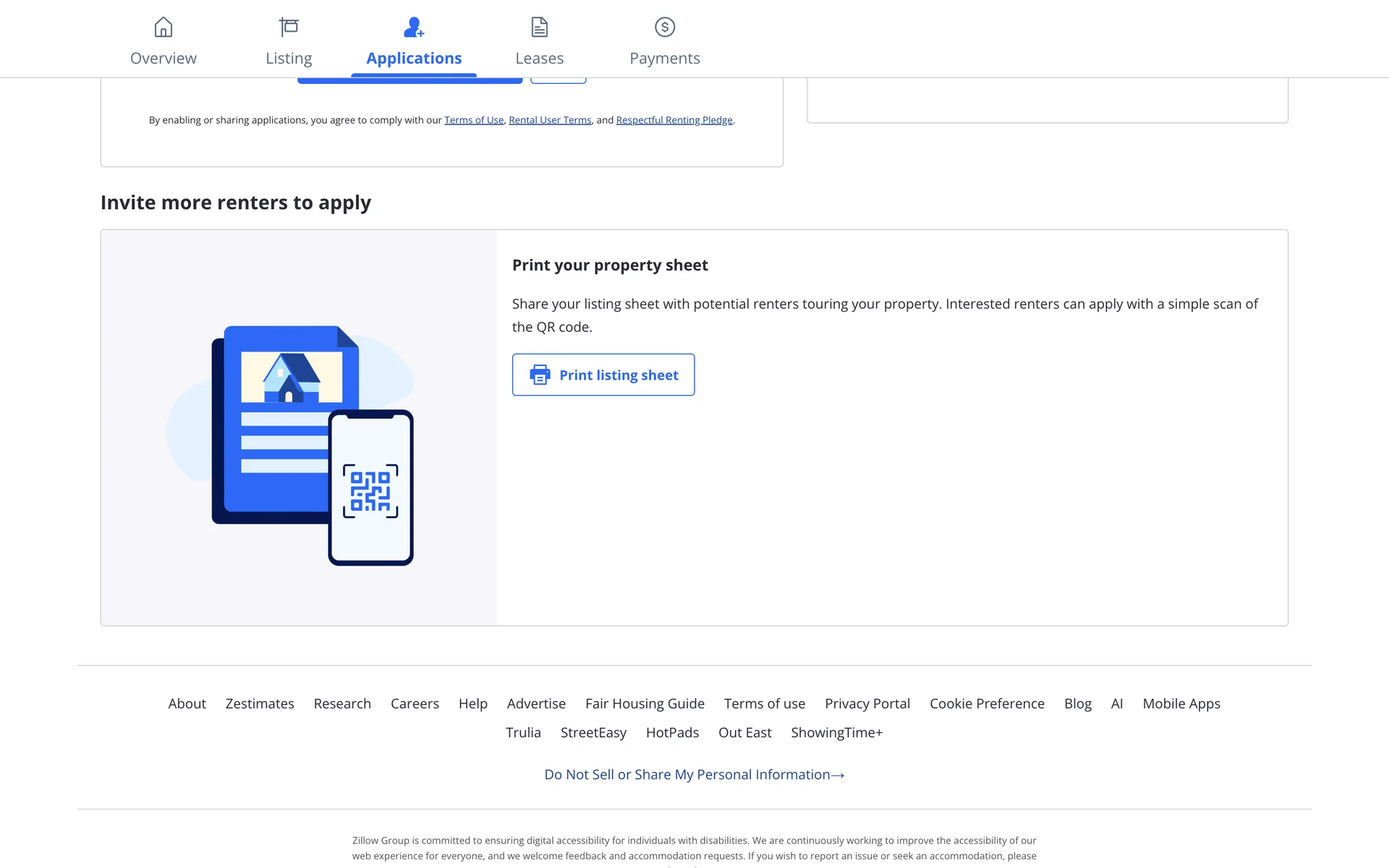The image size is (1389, 868).
Task: Click the QR code phone illustration
Action: point(370,488)
